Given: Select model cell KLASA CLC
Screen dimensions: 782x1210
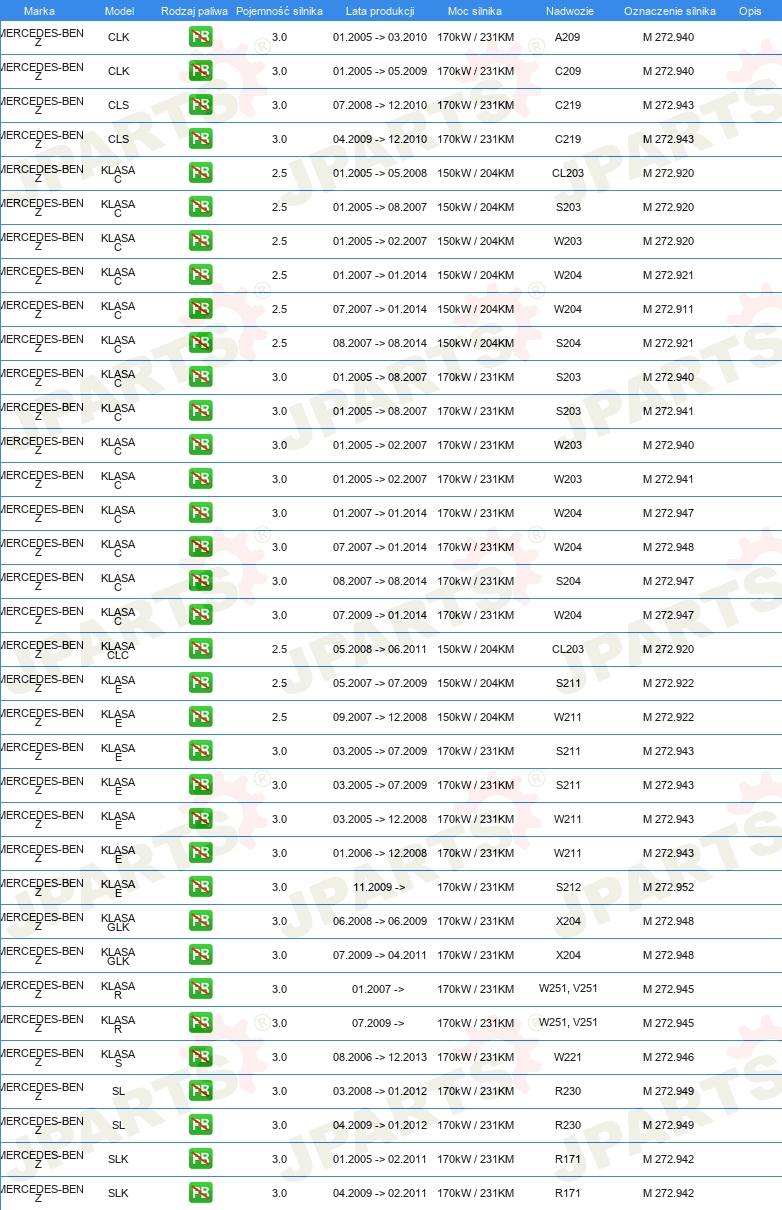Looking at the screenshot, I should [118, 650].
